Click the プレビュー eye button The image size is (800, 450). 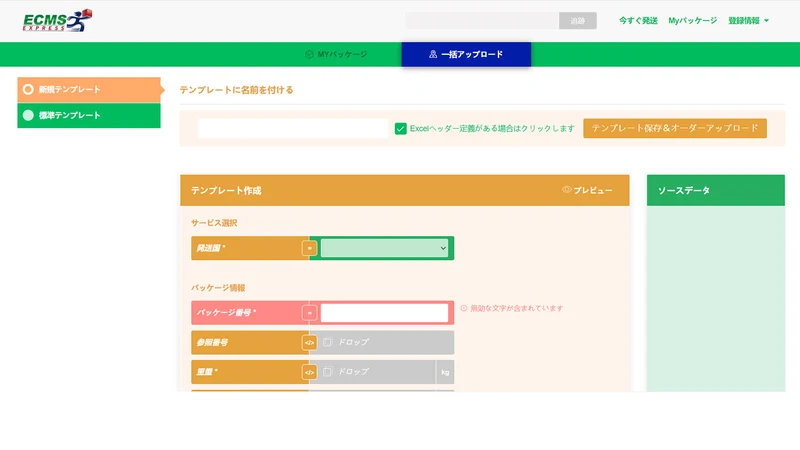[587, 190]
